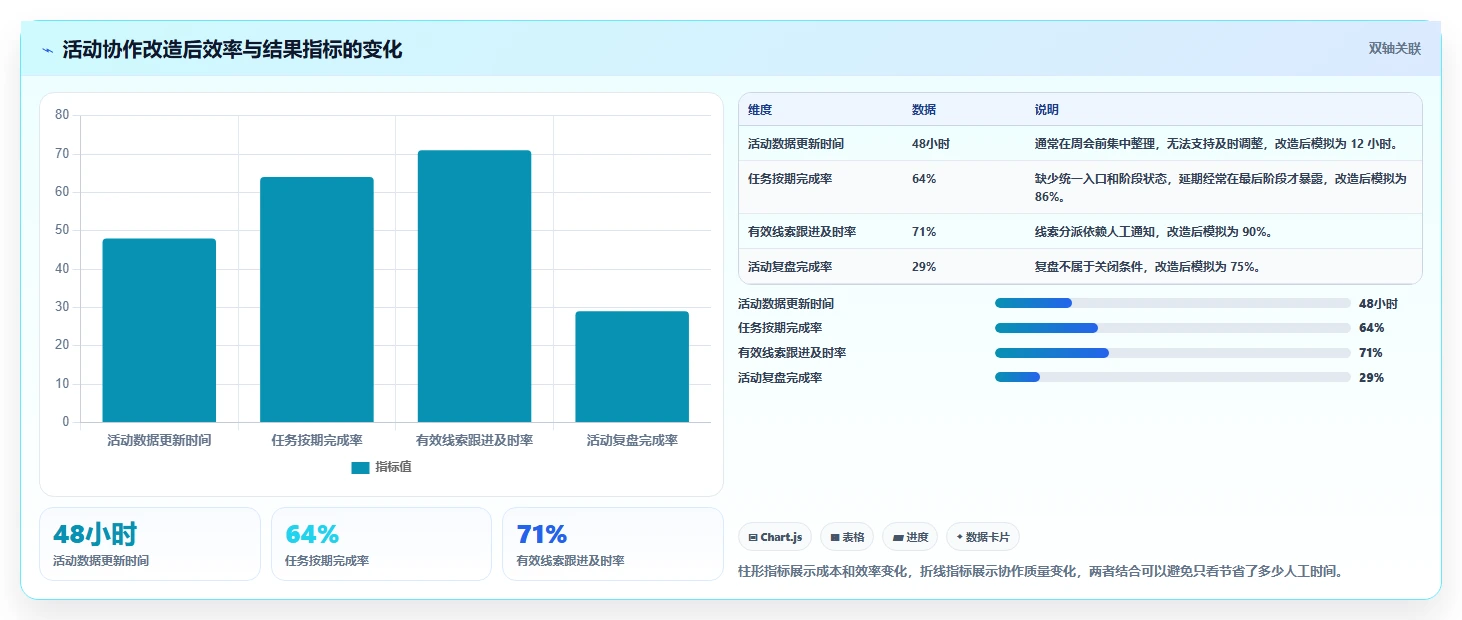
Task: Select the Chart.js tag chip
Action: [775, 537]
